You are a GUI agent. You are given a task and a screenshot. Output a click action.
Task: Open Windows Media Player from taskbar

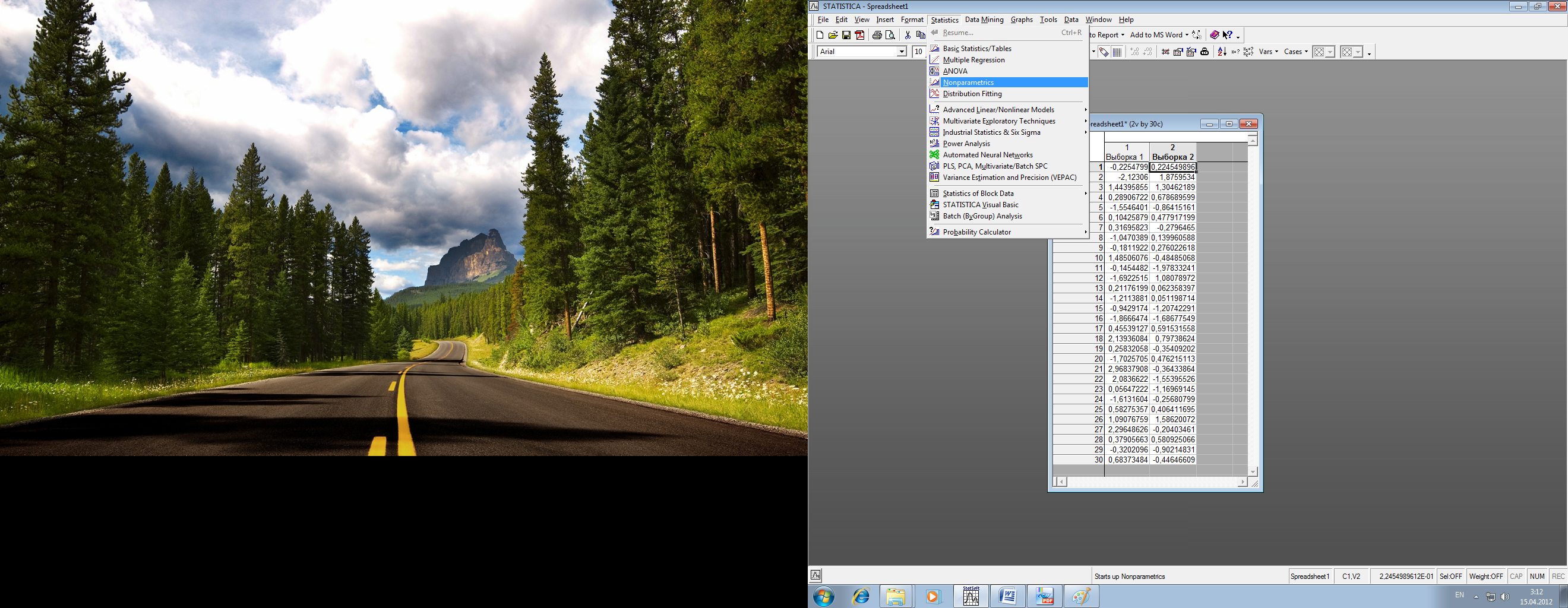tap(932, 597)
